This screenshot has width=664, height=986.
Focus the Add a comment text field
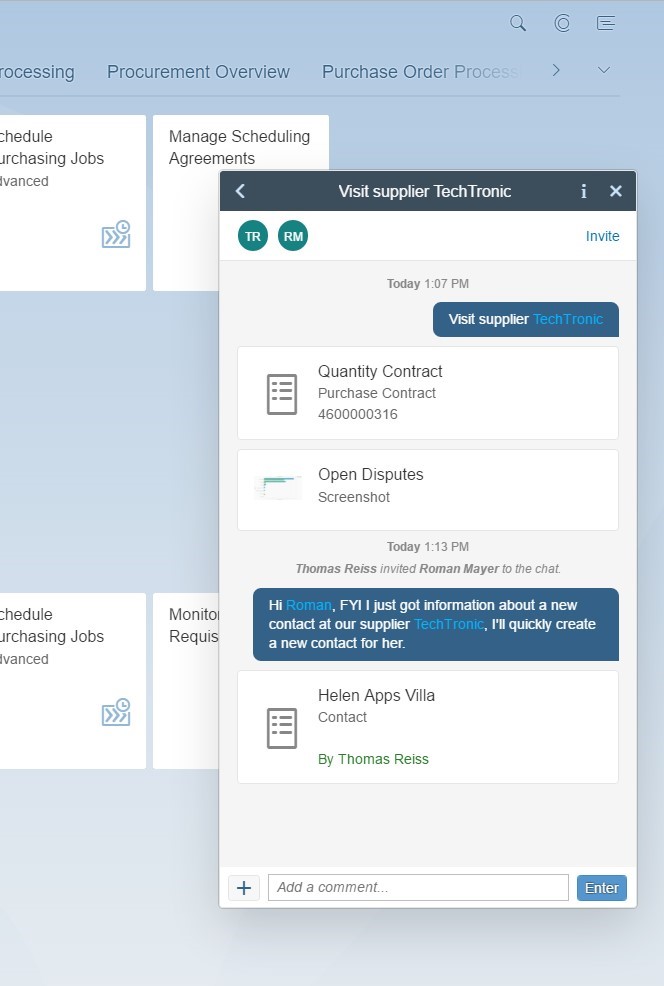tap(417, 887)
